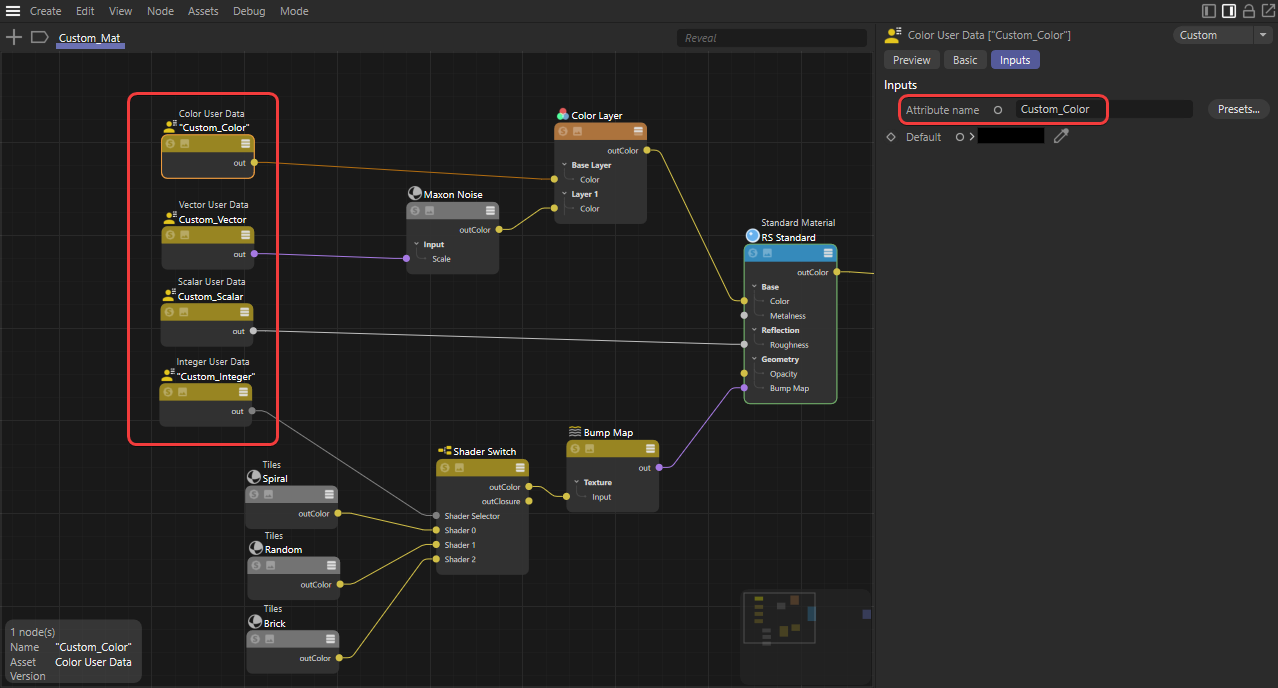Screen dimensions: 1278x688
Task: Open the hamburger menu in the node editor
Action: pos(13,11)
